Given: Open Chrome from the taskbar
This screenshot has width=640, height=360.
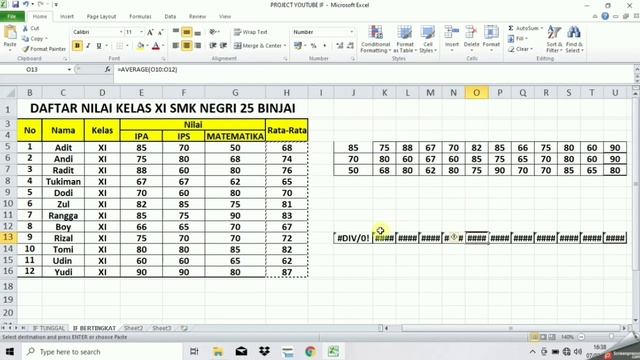Looking at the screenshot, I should tap(310, 351).
